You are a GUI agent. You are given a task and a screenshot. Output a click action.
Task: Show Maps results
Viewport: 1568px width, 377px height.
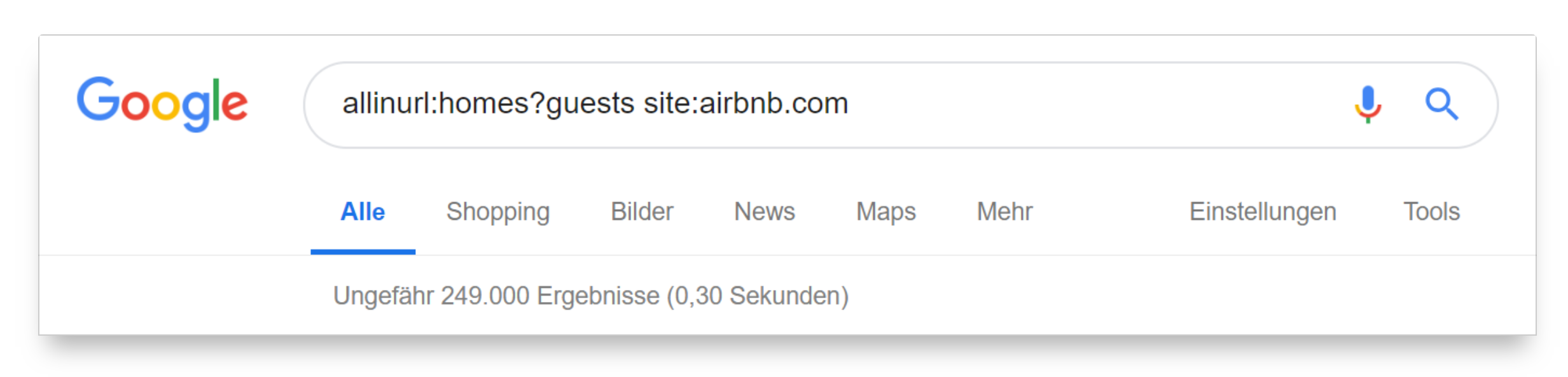coord(885,212)
